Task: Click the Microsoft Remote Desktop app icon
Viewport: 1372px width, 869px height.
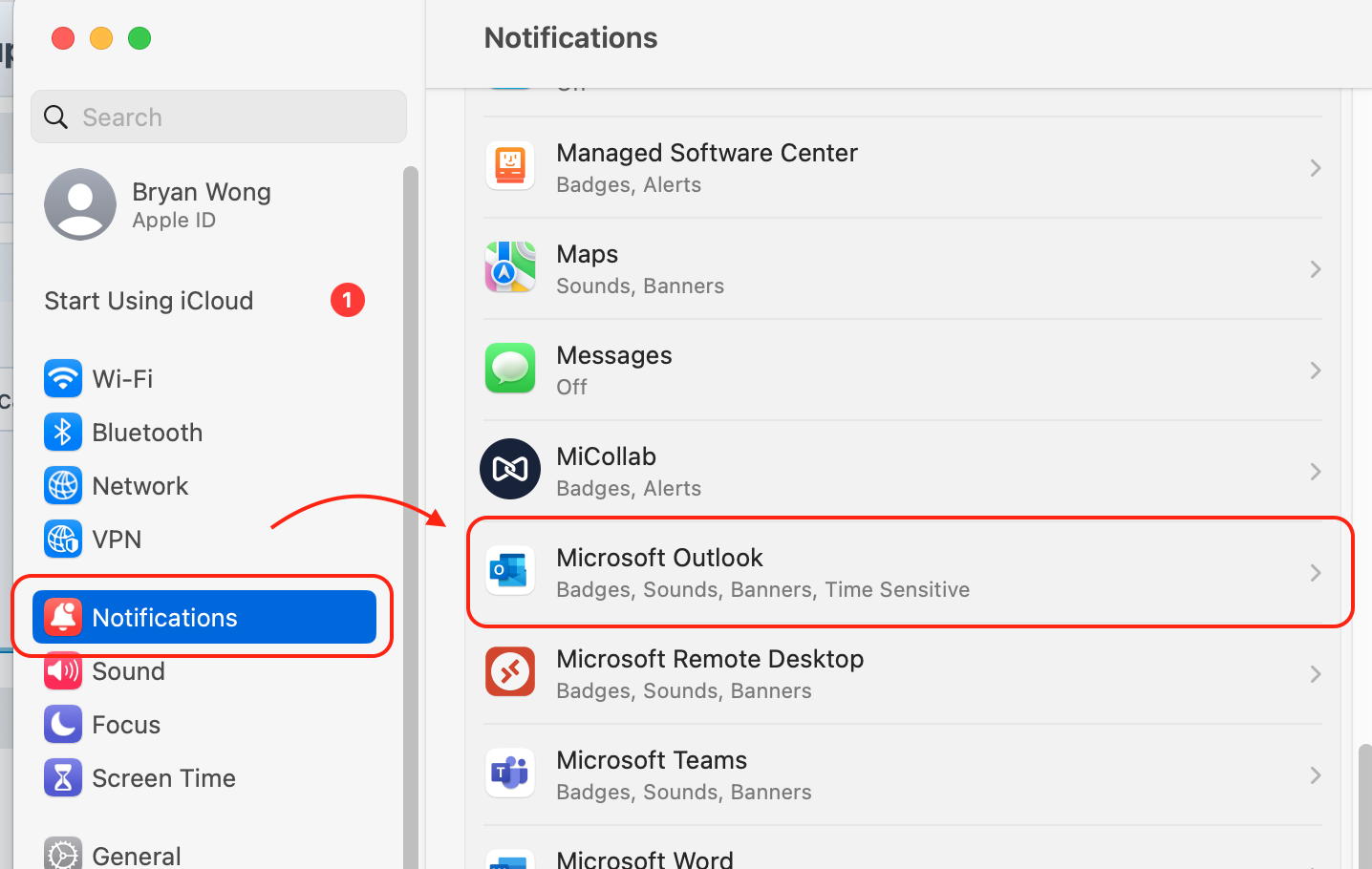Action: click(510, 672)
